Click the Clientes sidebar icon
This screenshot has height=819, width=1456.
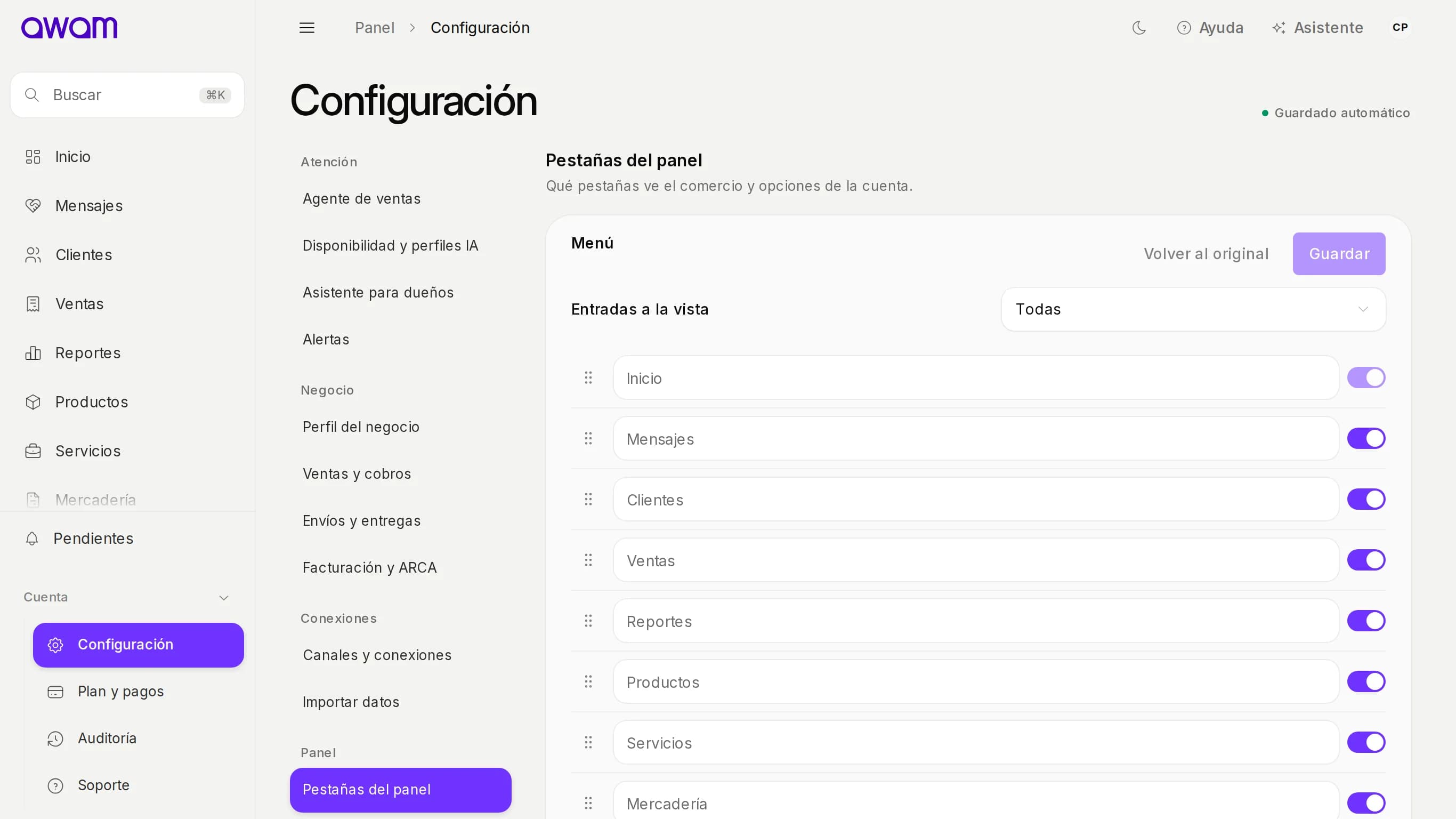[x=33, y=255]
